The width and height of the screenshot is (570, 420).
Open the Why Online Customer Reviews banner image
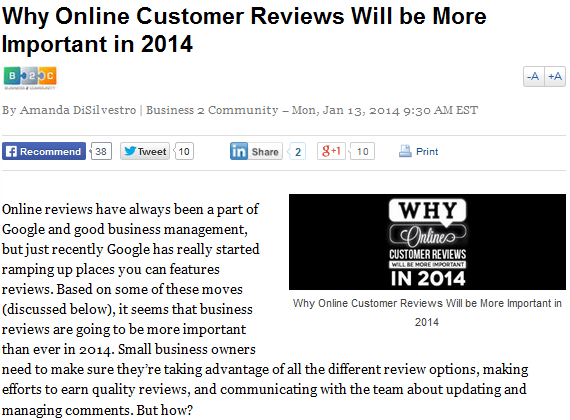428,242
